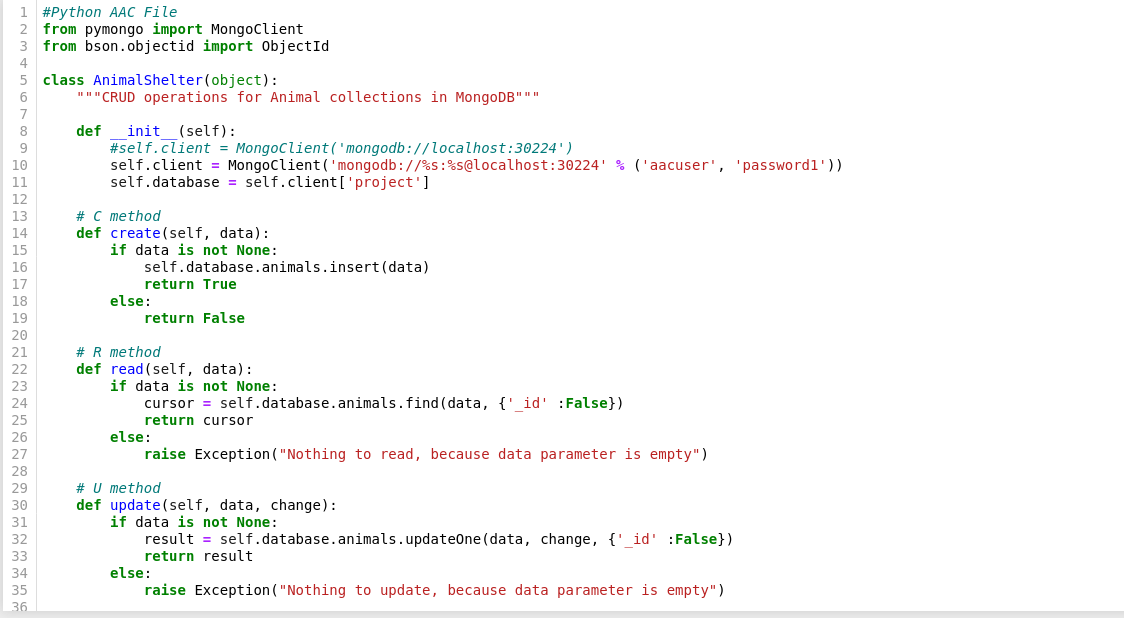This screenshot has height=618, width=1124.
Task: Click line number 14 in the gutter
Action: click(19, 233)
